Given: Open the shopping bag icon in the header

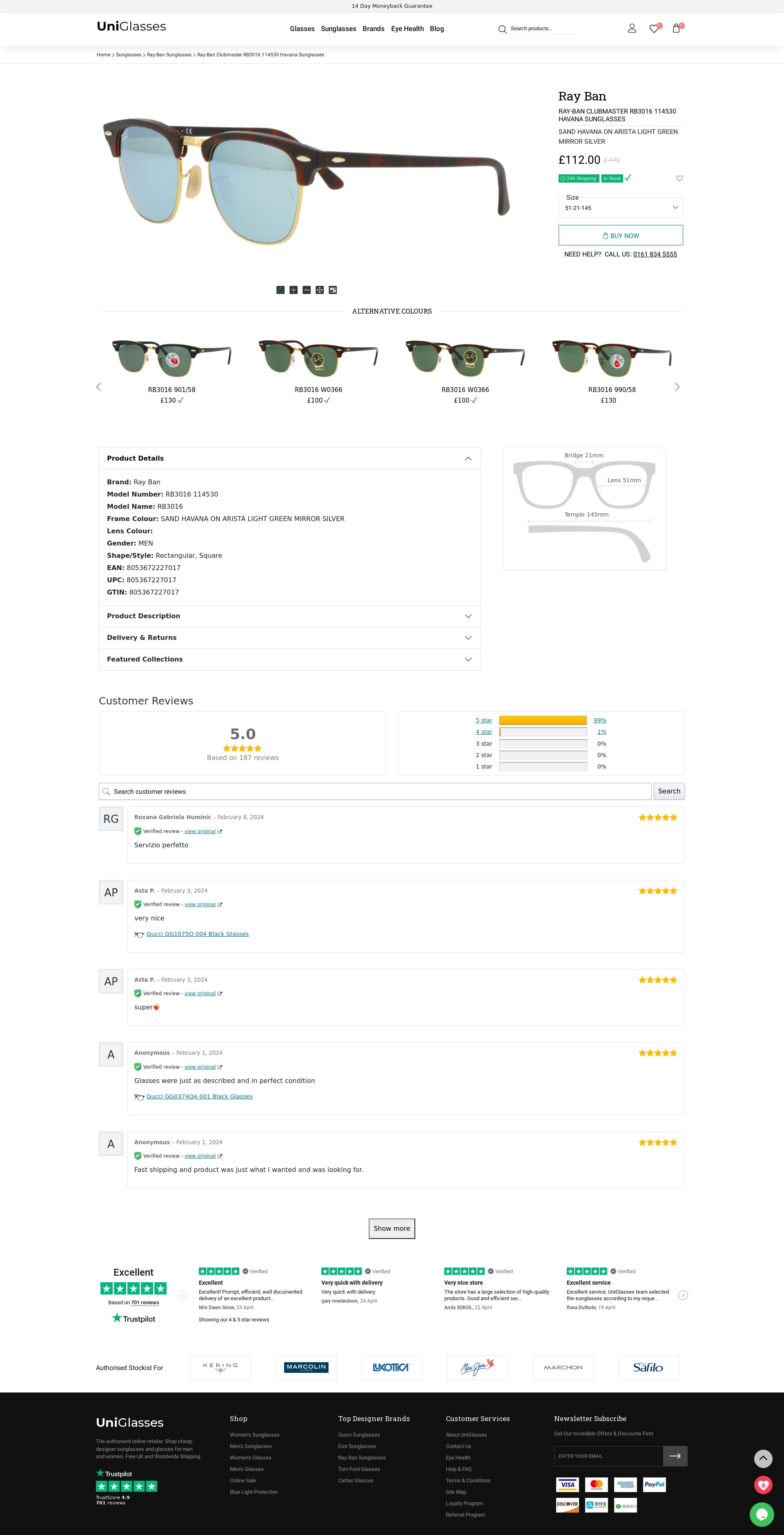Looking at the screenshot, I should pyautogui.click(x=676, y=29).
